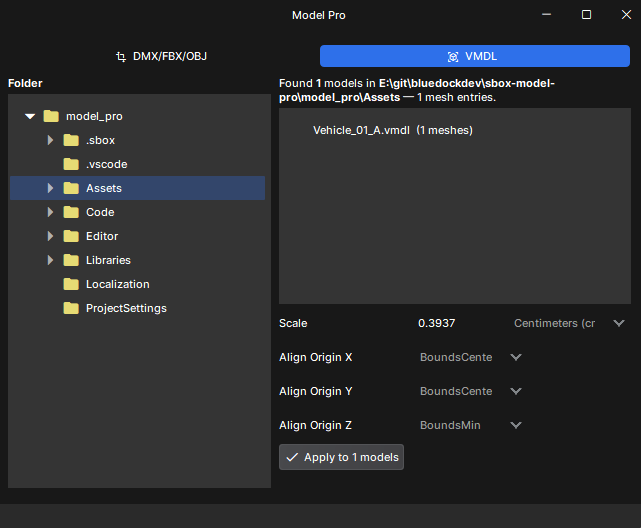
Task: Open Align Origin X dropdown
Action: [x=471, y=357]
